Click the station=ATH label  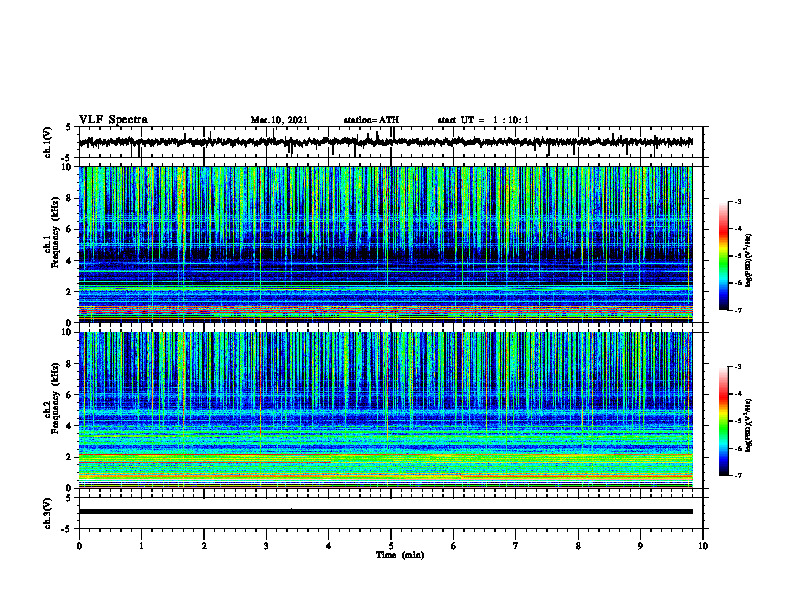click(x=371, y=120)
